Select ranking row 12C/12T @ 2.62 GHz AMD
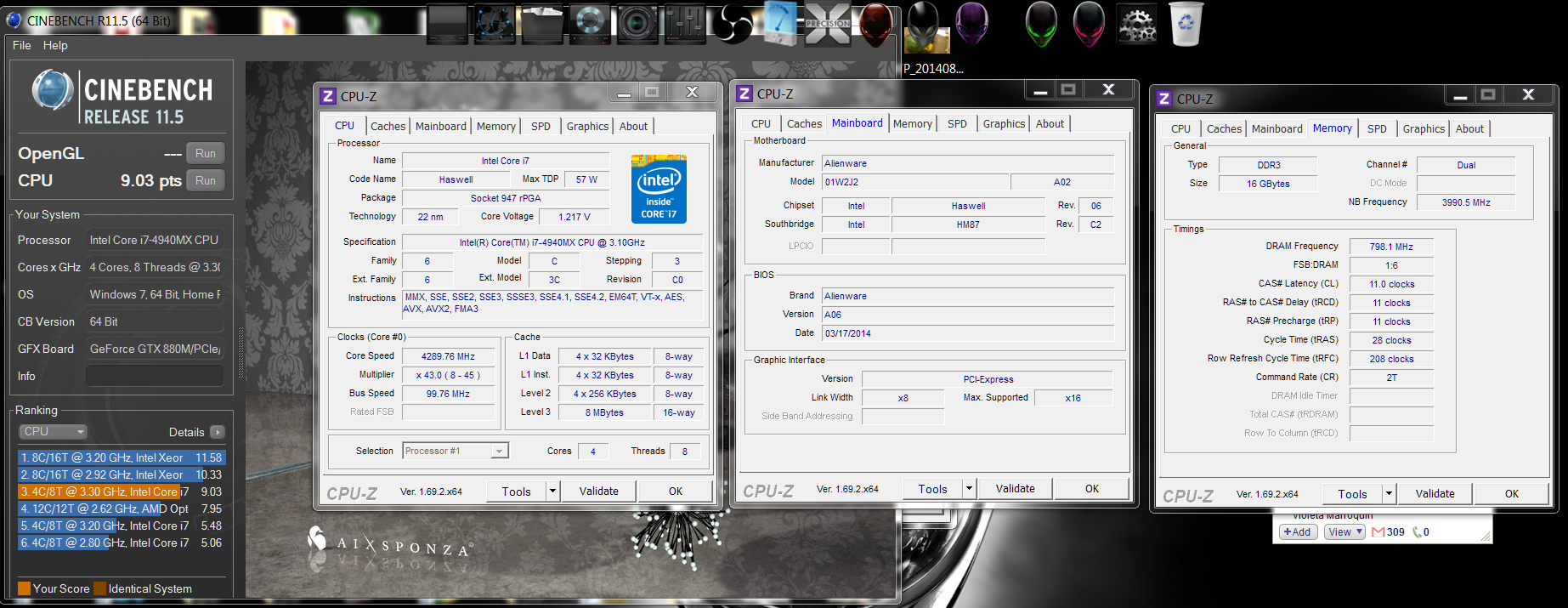This screenshot has width=1568, height=608. click(x=121, y=509)
